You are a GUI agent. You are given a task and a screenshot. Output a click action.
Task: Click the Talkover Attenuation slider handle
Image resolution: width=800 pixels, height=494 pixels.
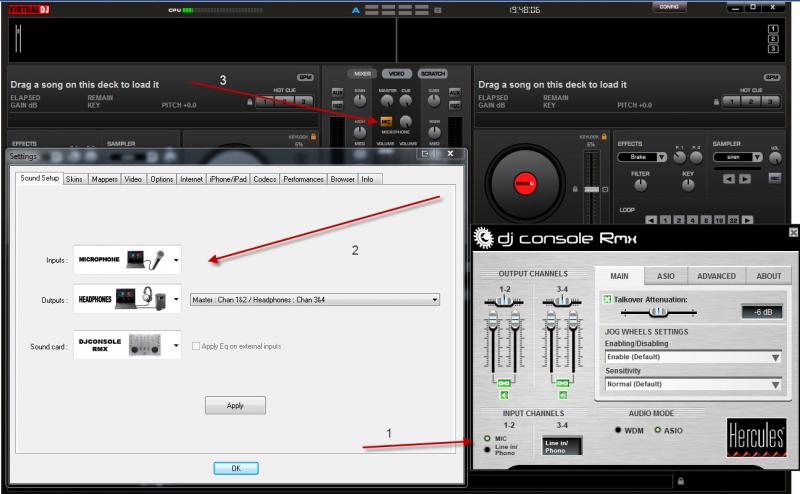pos(658,311)
